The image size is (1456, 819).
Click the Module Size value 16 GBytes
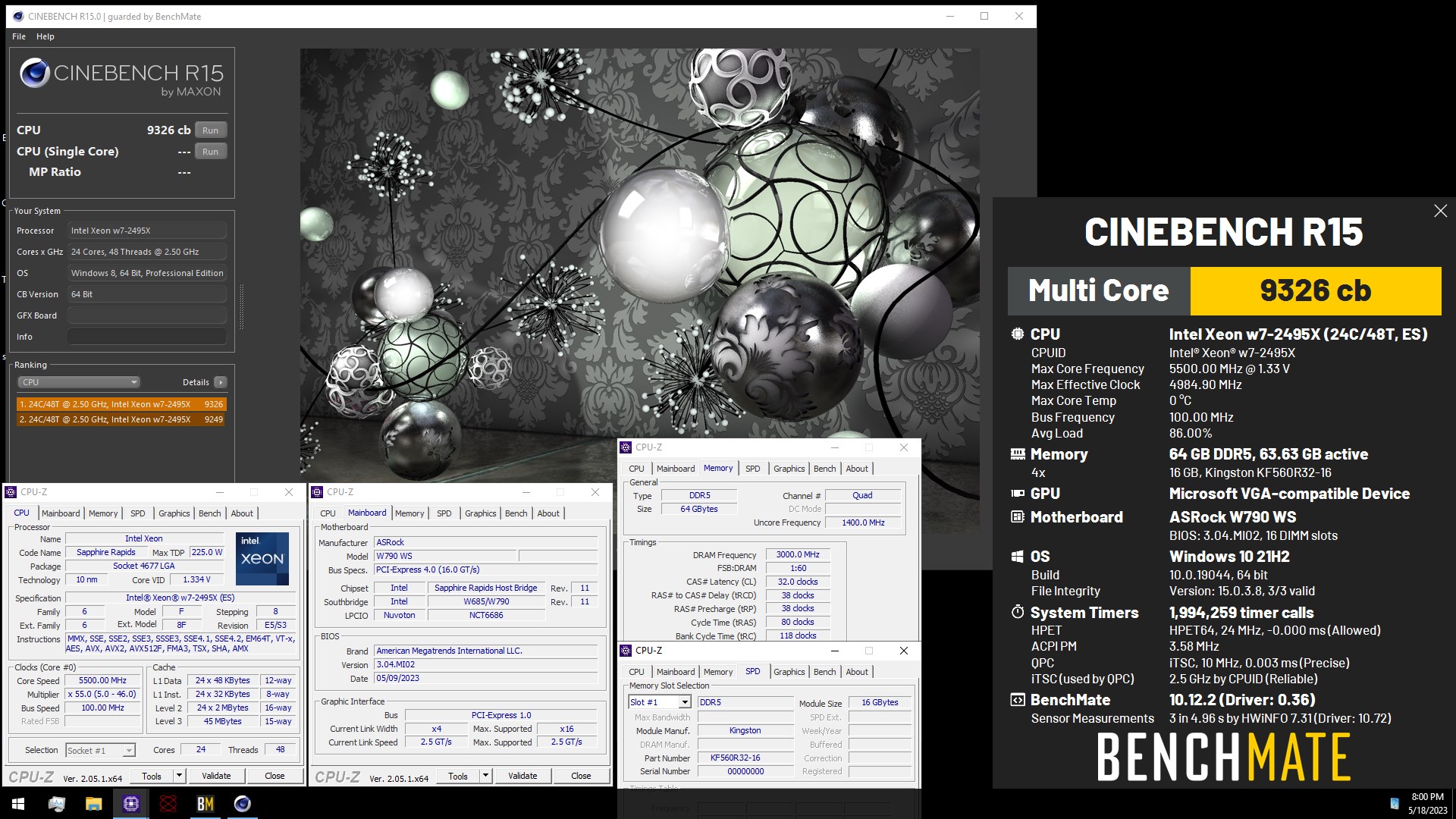coord(880,703)
